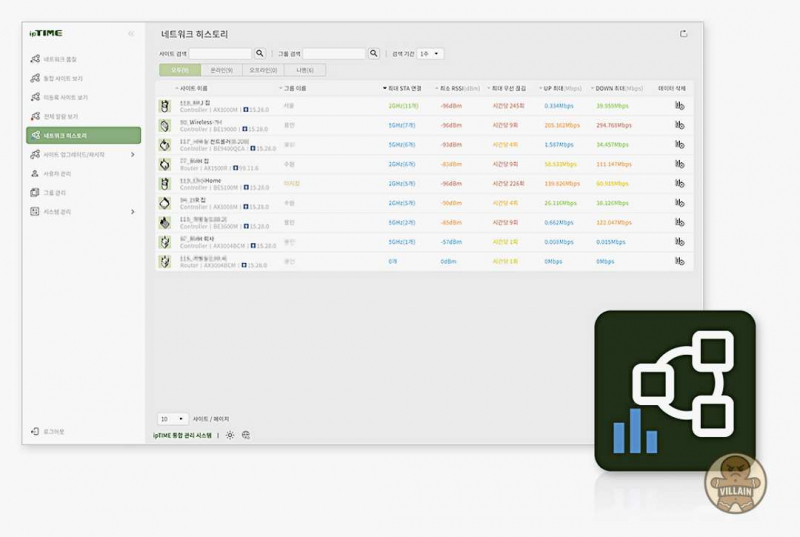Screen dimensions: 800x537
Task: Click the device icon in the Home row
Action: click(165, 184)
